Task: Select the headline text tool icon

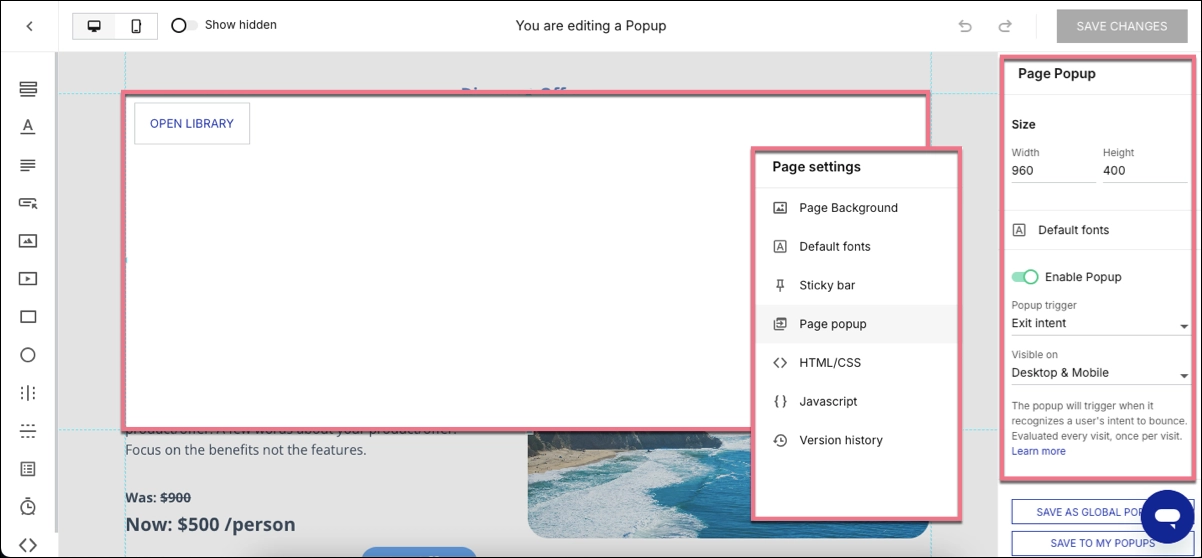Action: click(x=28, y=126)
